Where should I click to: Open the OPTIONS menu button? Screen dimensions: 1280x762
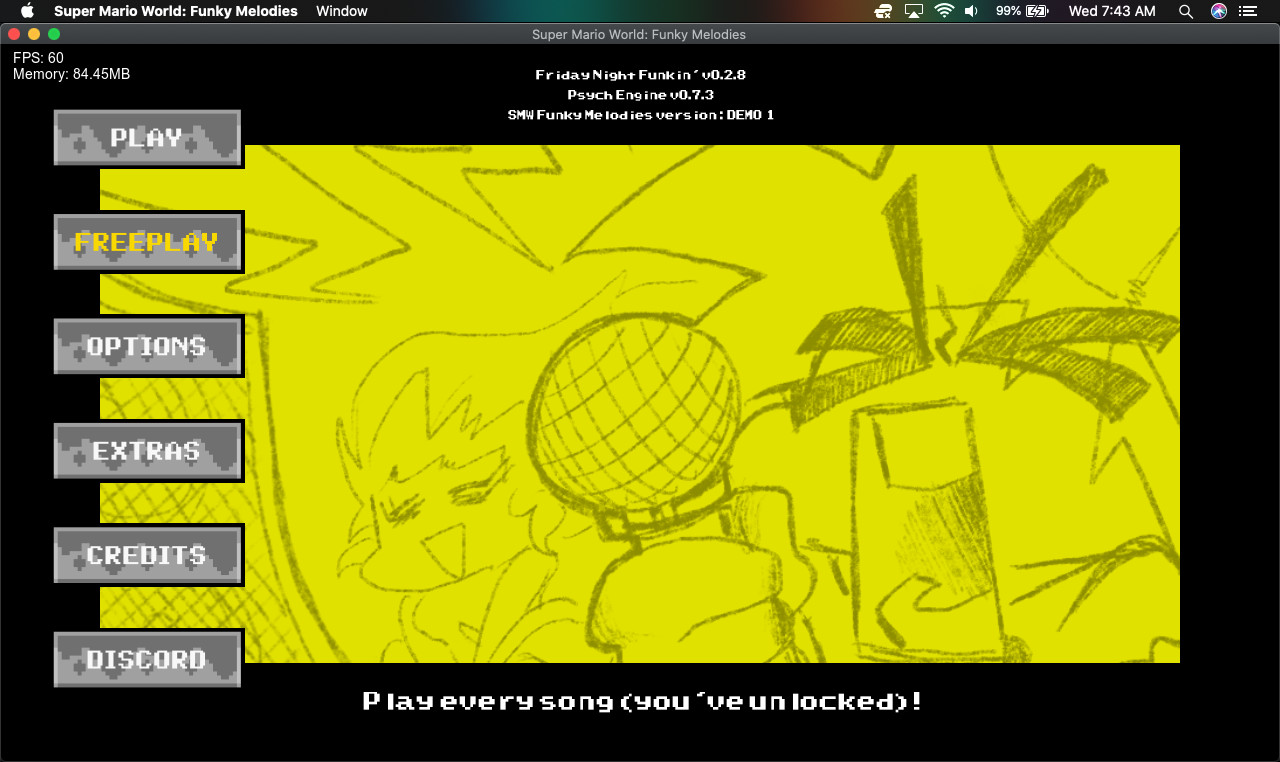pyautogui.click(x=147, y=346)
